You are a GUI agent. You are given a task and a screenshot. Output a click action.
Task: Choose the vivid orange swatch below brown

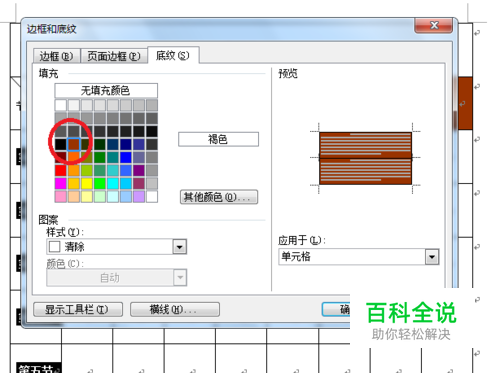[x=74, y=157]
